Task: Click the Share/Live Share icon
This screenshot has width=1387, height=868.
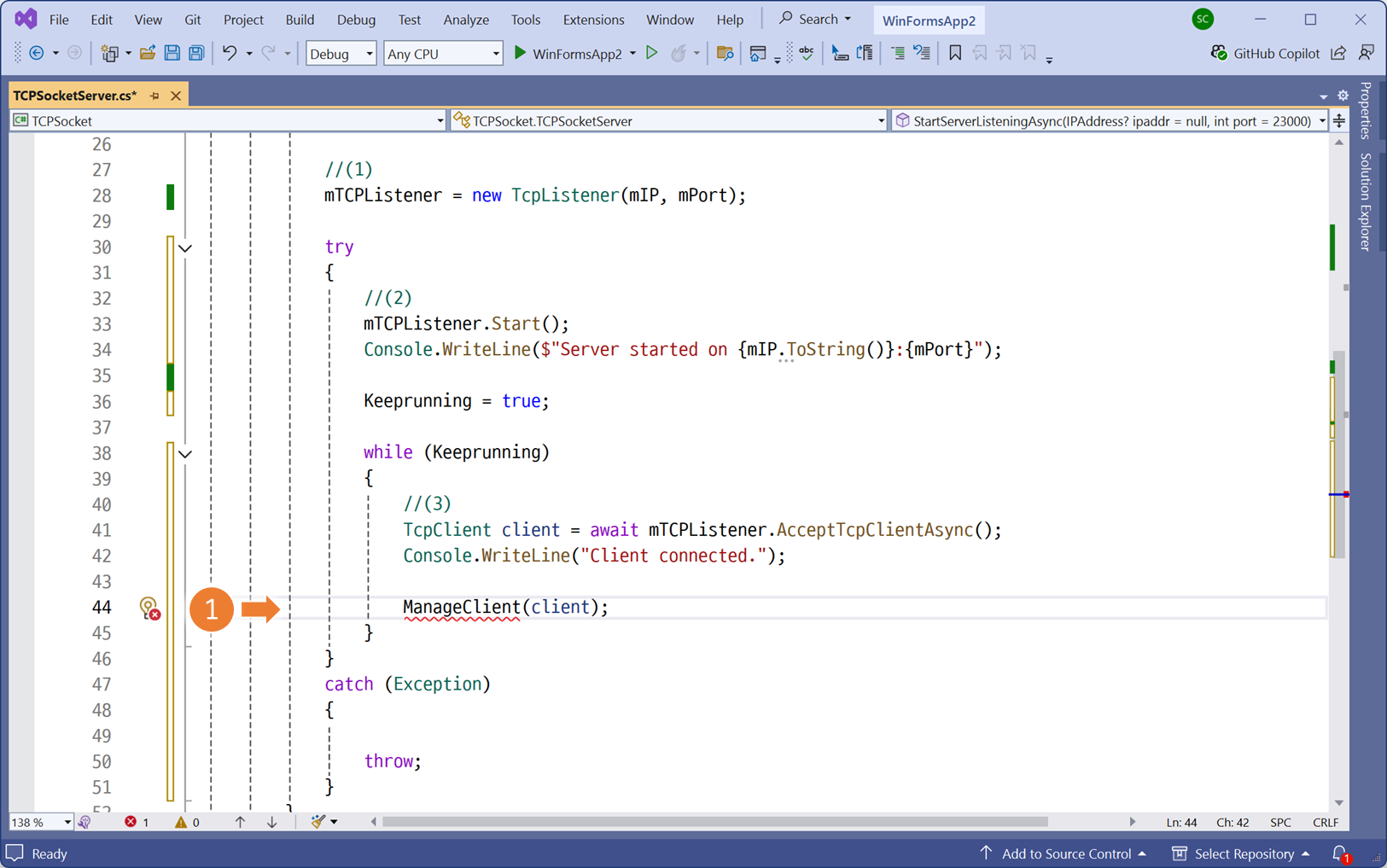Action: [x=1338, y=53]
